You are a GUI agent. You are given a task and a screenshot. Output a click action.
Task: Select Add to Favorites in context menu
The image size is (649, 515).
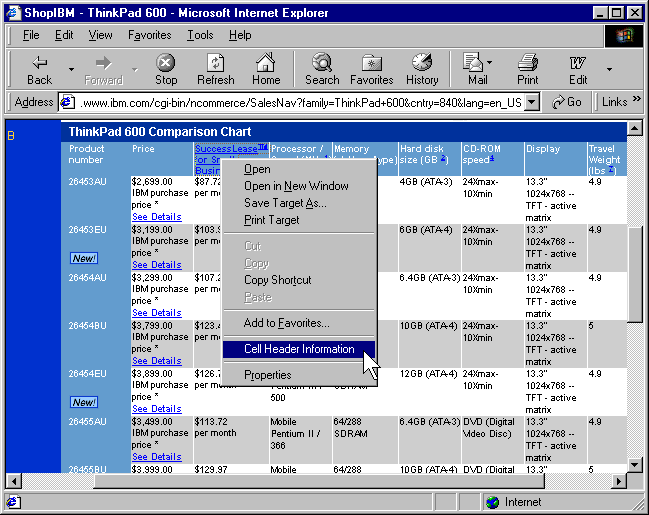(286, 323)
